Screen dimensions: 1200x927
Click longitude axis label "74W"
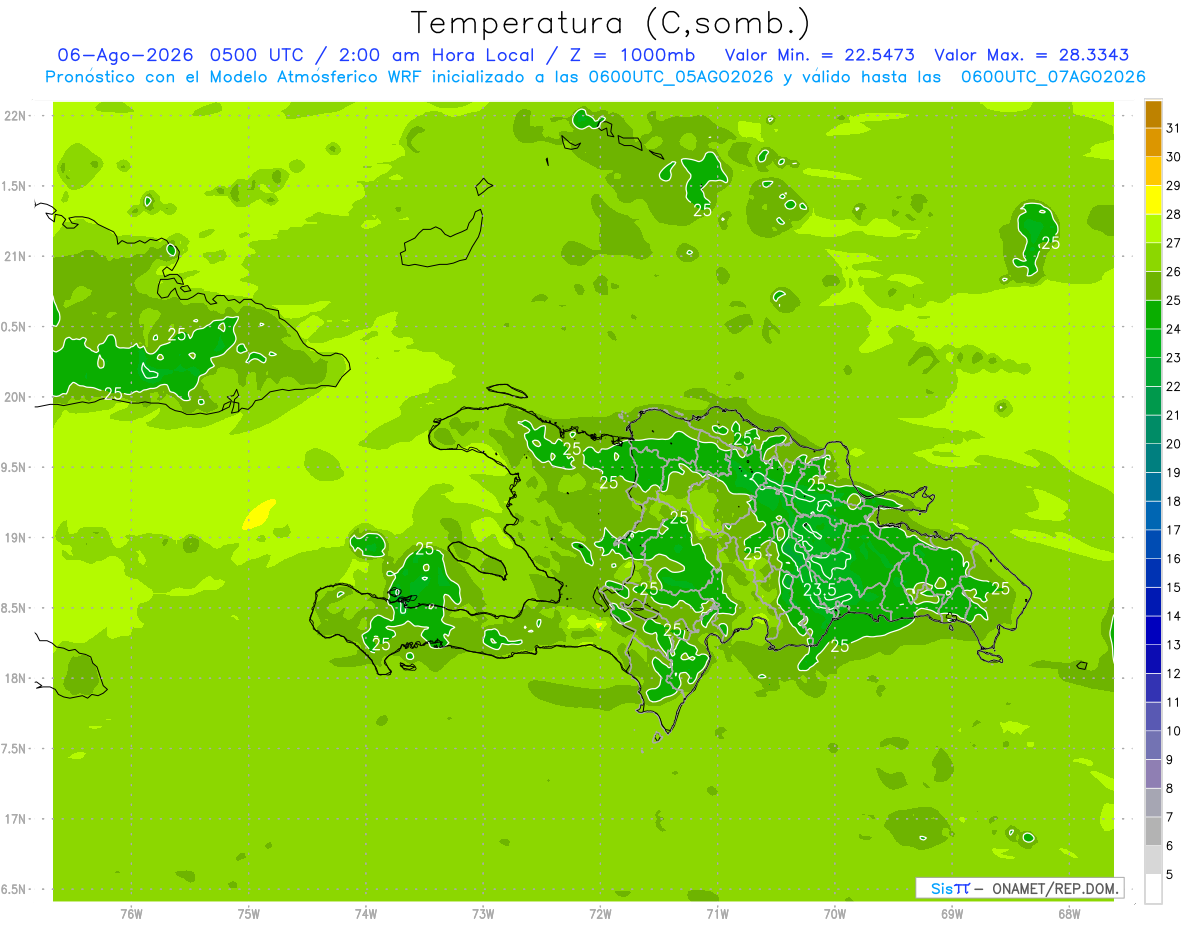(x=366, y=914)
